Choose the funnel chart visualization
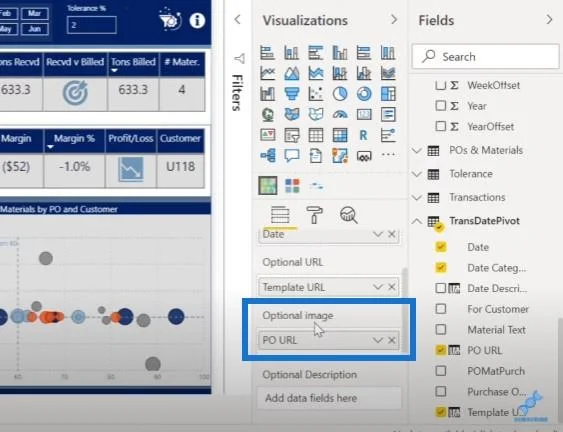563x432 pixels. 292,94
